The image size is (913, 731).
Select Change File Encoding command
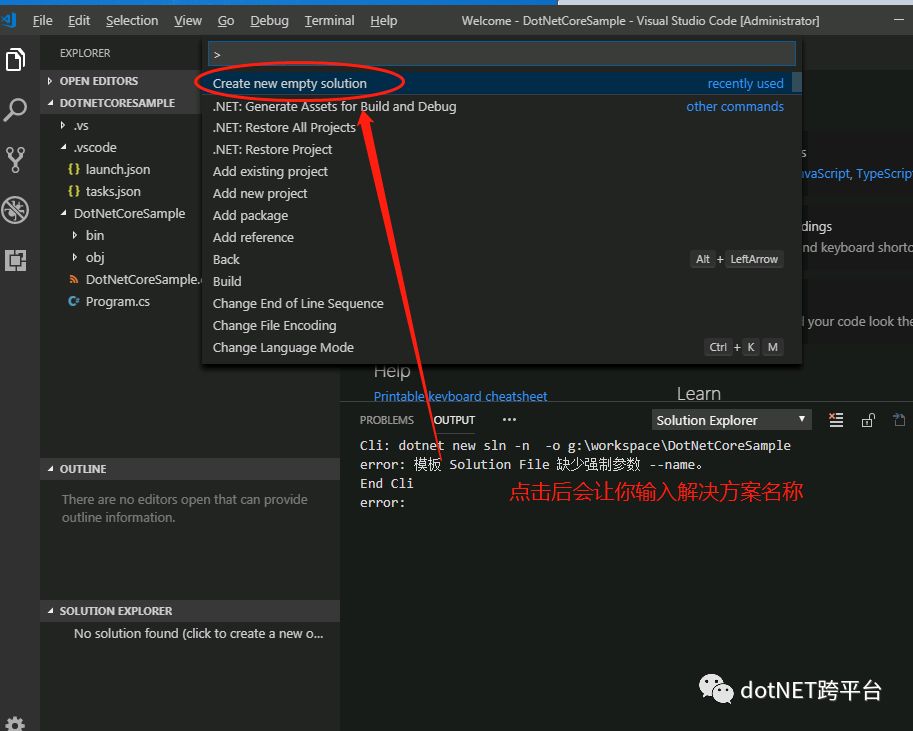pos(501,326)
